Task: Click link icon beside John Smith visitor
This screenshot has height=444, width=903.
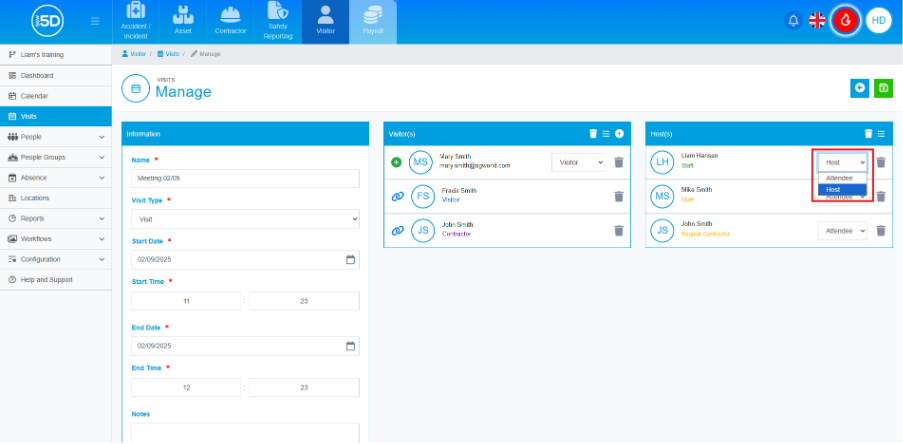Action: point(397,230)
